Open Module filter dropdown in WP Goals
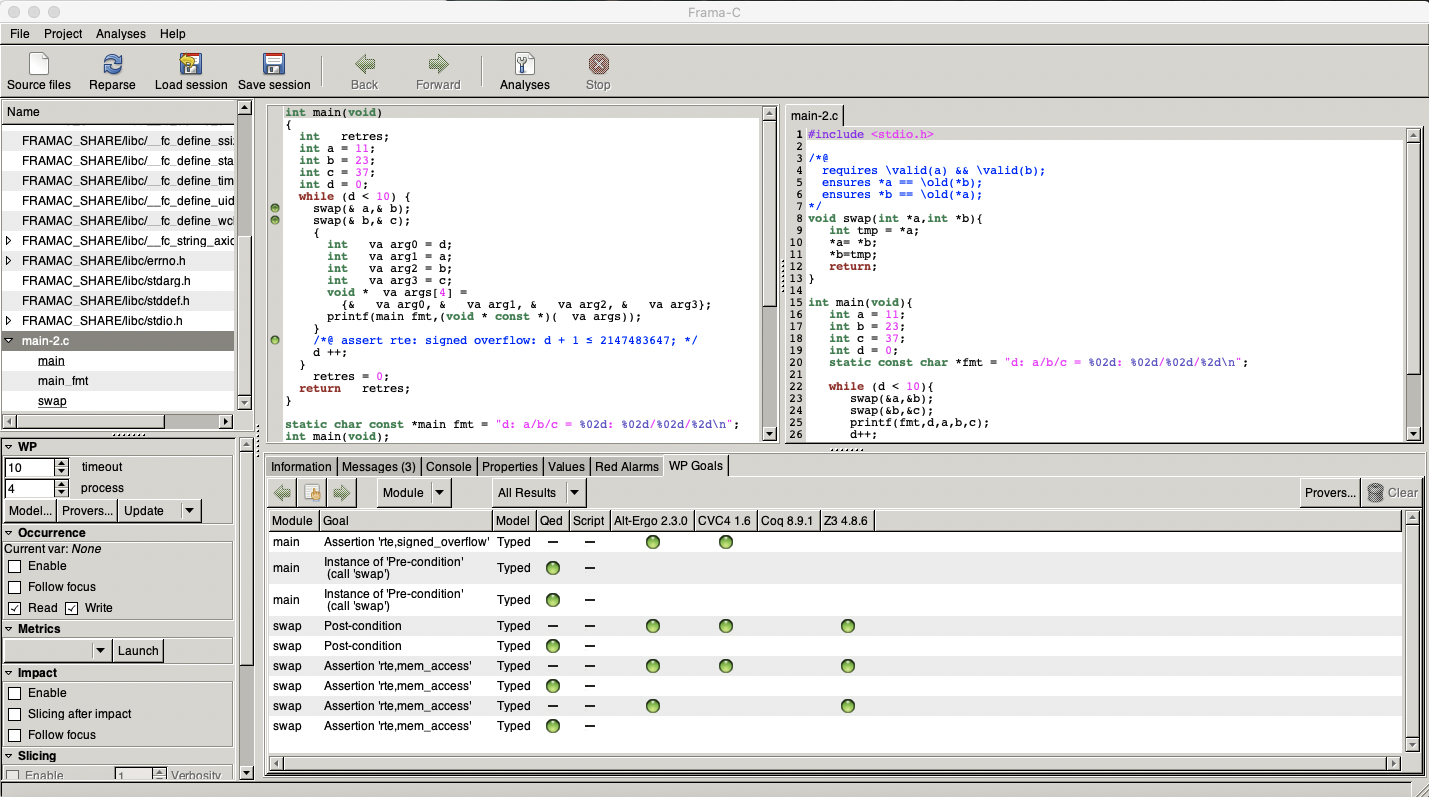Screen dimensions: 1429x797 (x=414, y=492)
